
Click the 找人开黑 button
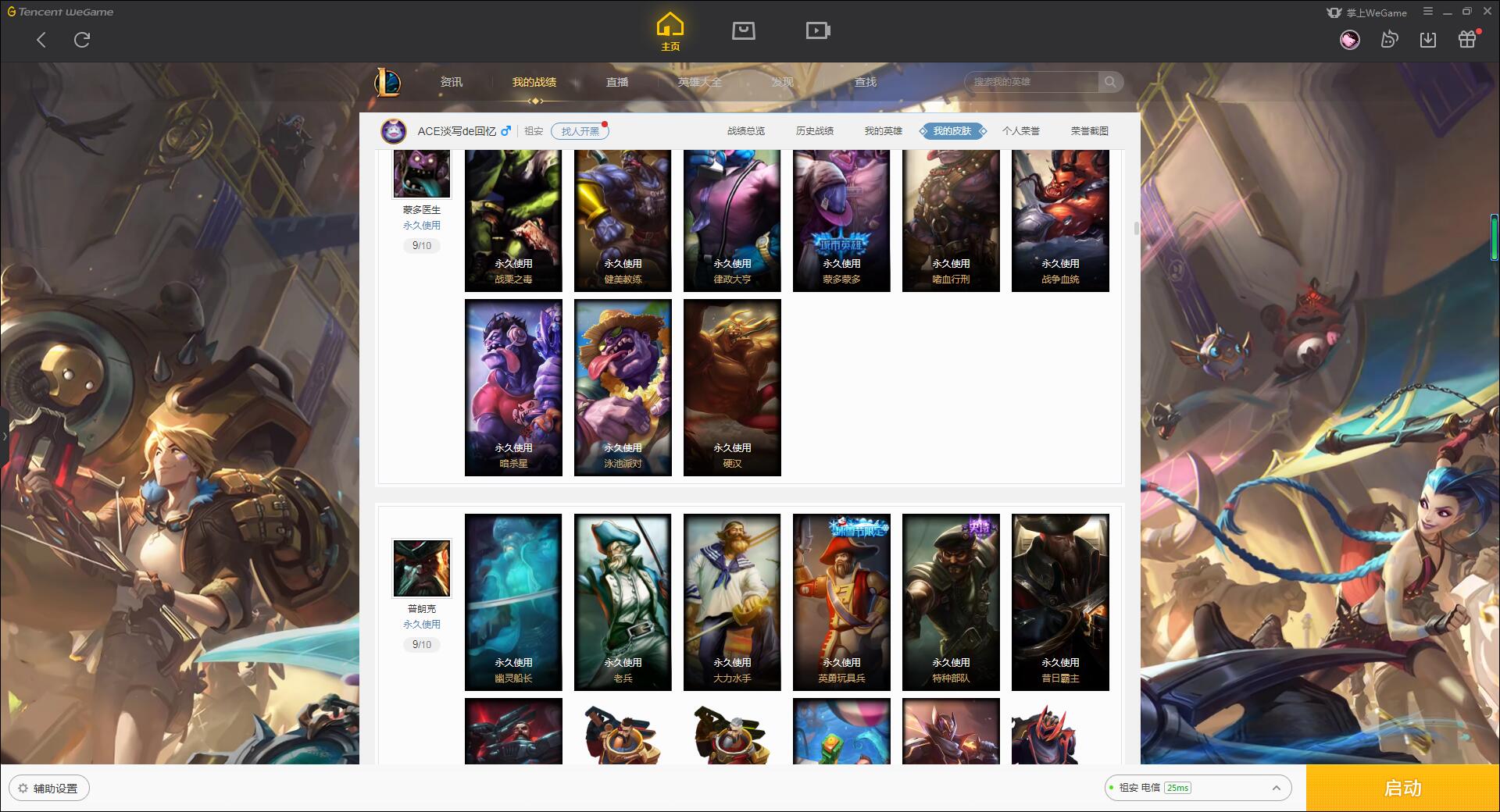tap(580, 131)
